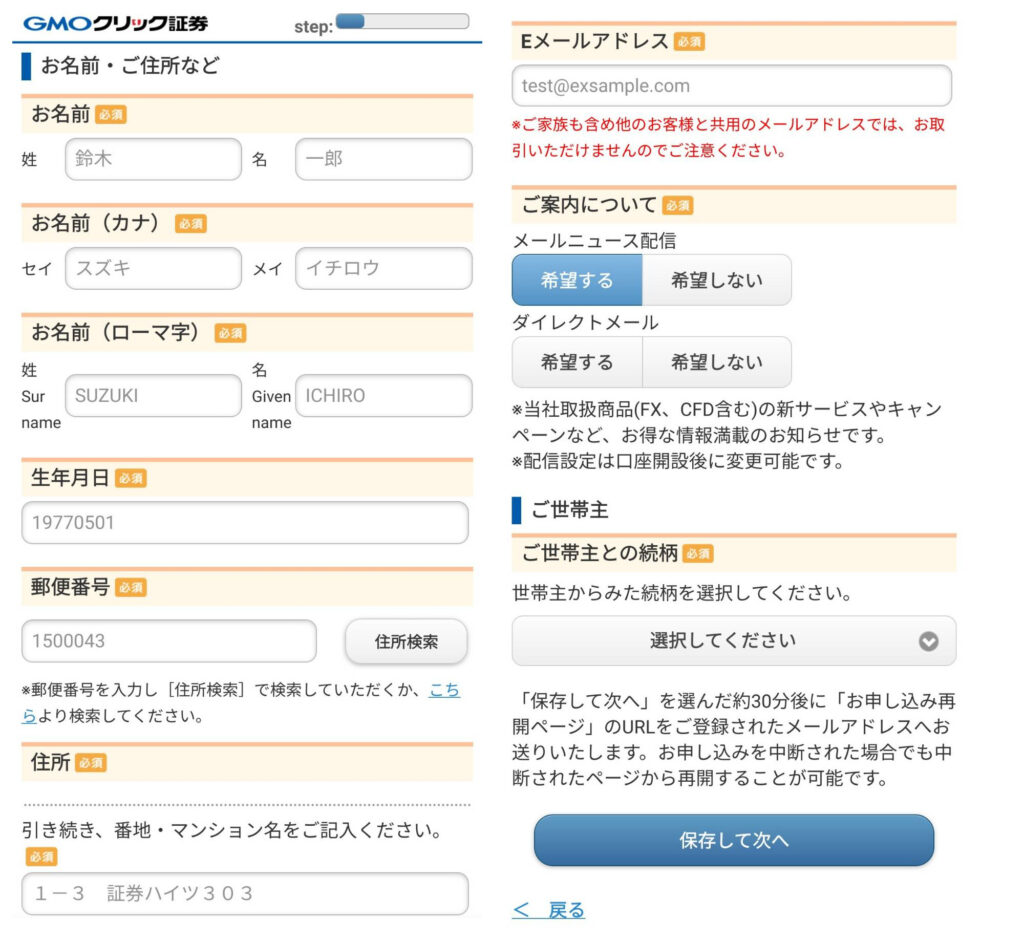The image size is (1024, 943).
Task: Click the お名前・ご住所など section heading
Action: 130,65
